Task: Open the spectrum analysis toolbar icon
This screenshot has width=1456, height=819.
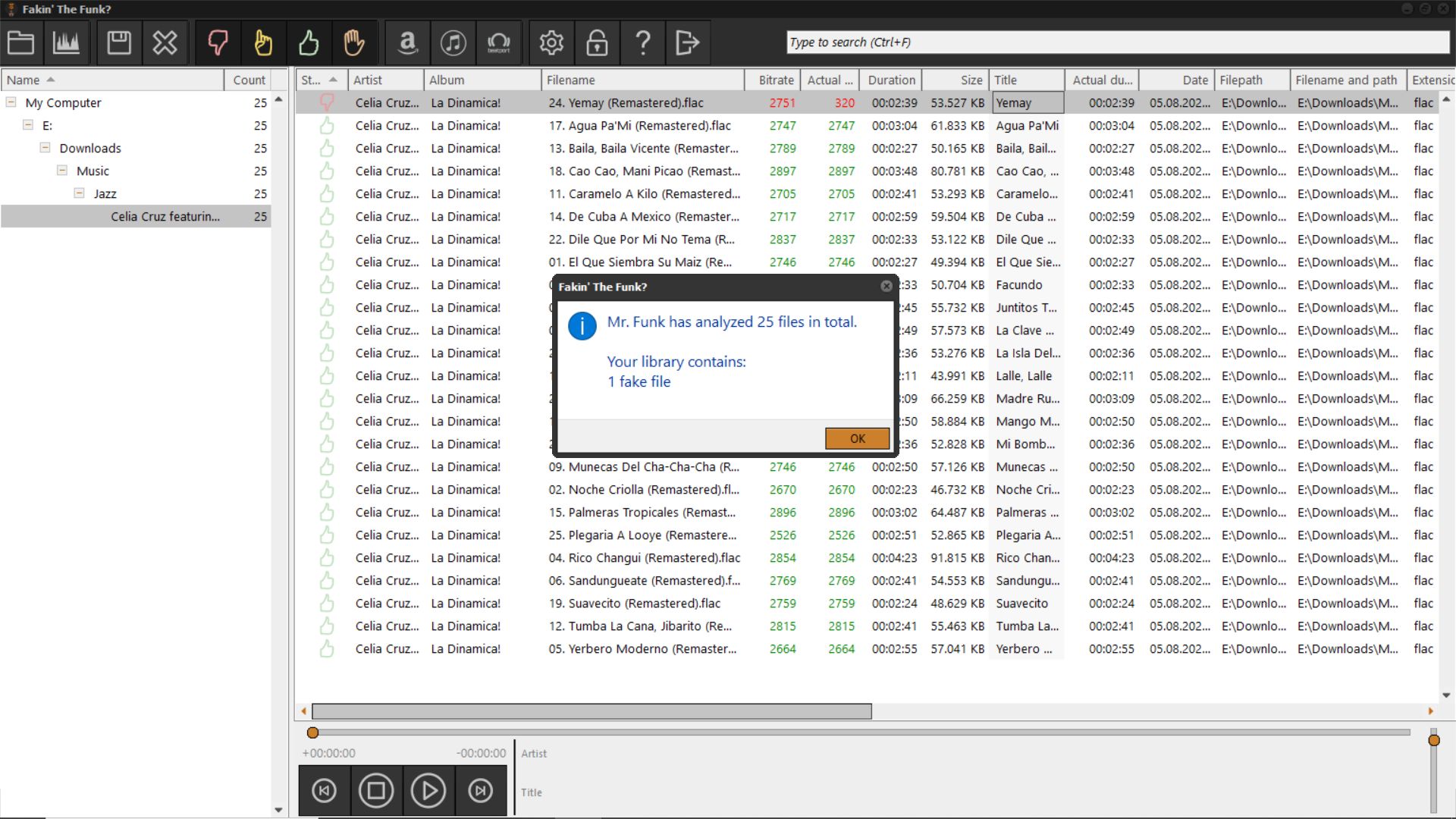Action: click(66, 42)
